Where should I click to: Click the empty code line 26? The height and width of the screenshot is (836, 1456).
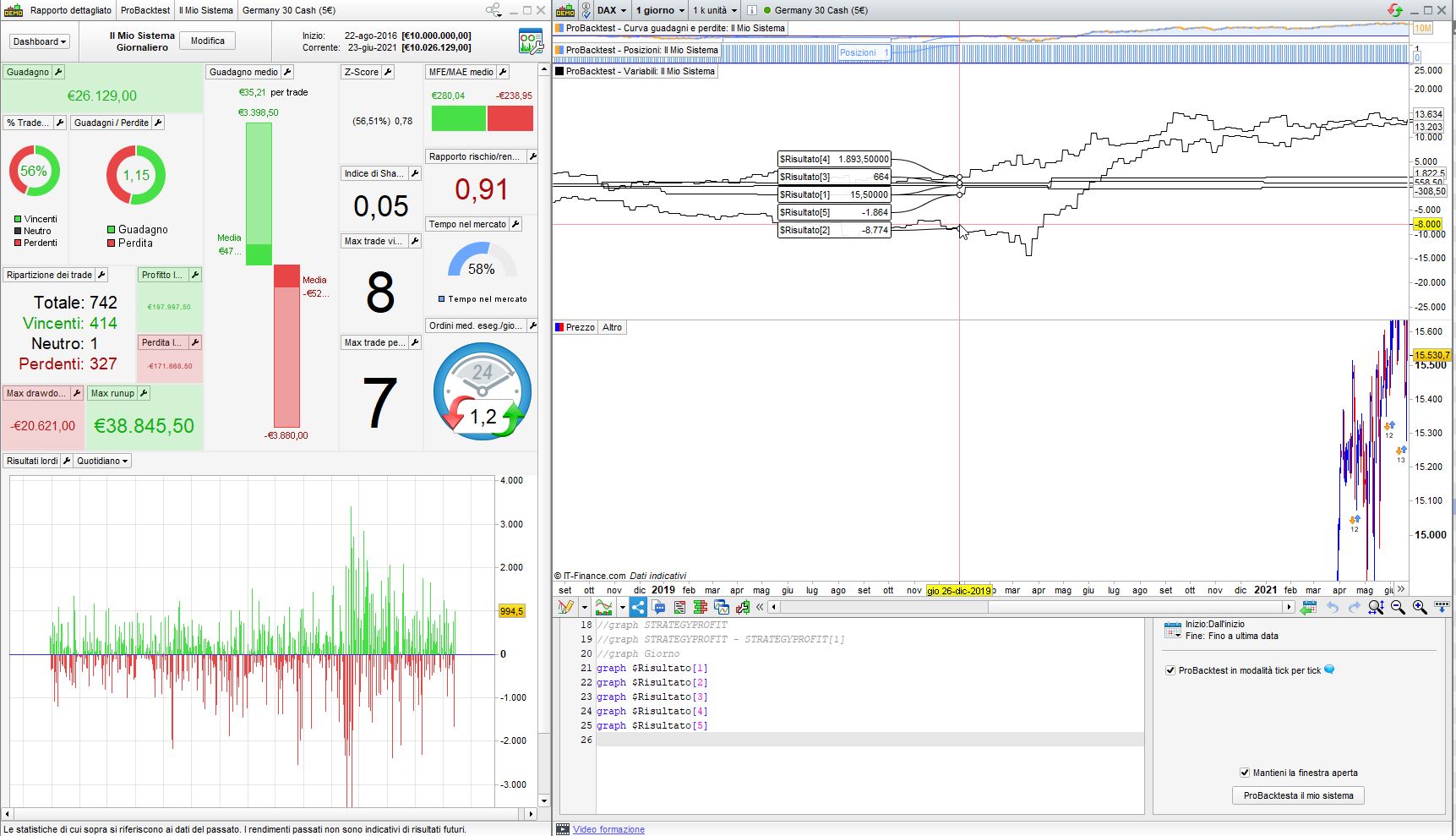pos(869,740)
